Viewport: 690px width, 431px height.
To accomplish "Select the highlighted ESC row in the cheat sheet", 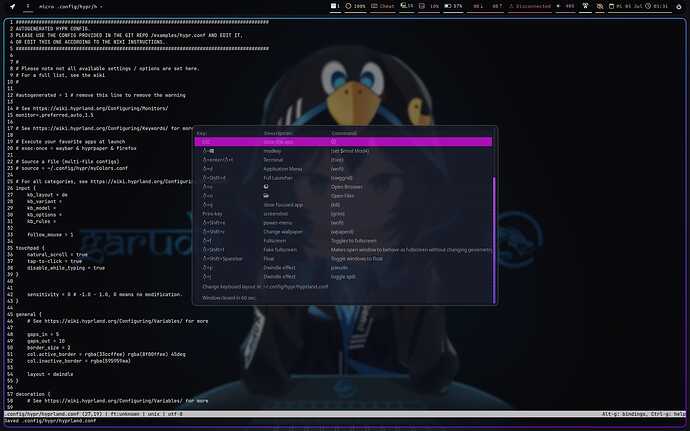I will point(343,142).
